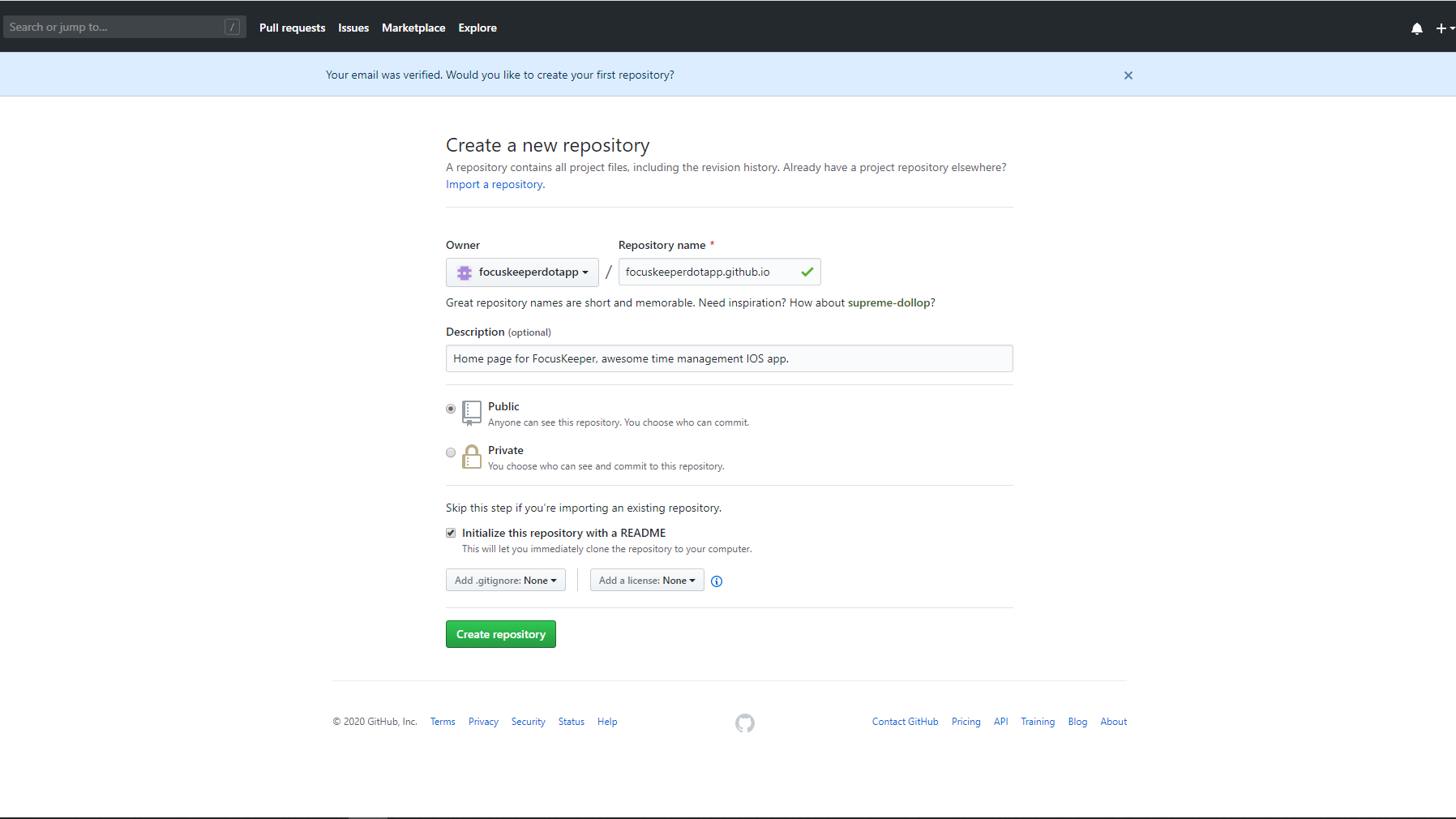Go to Pull requests

pos(292,28)
